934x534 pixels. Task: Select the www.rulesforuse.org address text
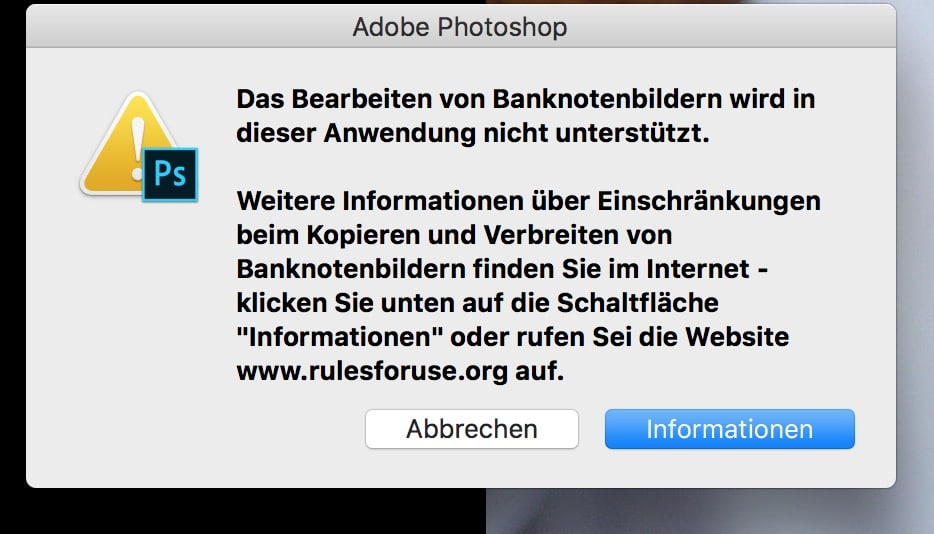[x=372, y=371]
